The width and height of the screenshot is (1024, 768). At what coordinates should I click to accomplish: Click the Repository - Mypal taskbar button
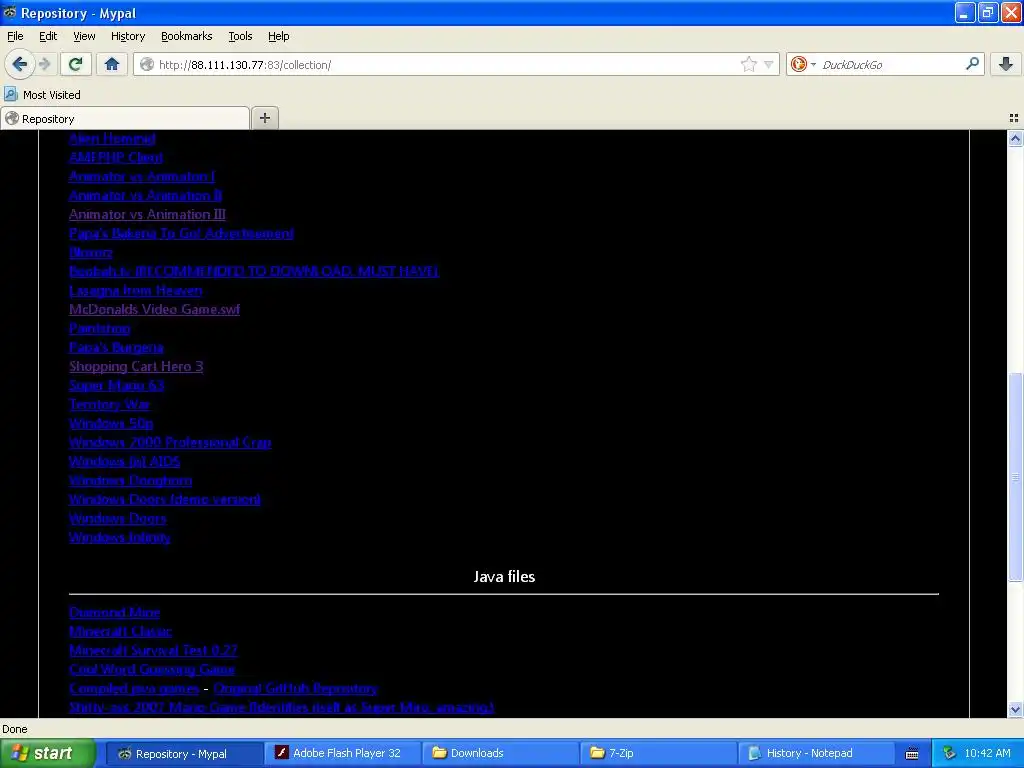pos(184,753)
